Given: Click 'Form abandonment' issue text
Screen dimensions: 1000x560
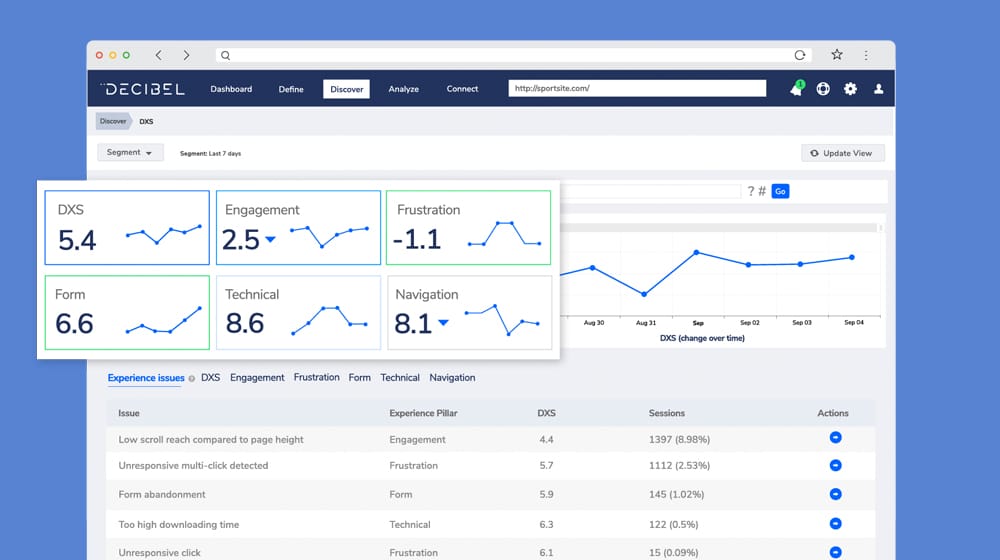Looking at the screenshot, I should (x=162, y=494).
